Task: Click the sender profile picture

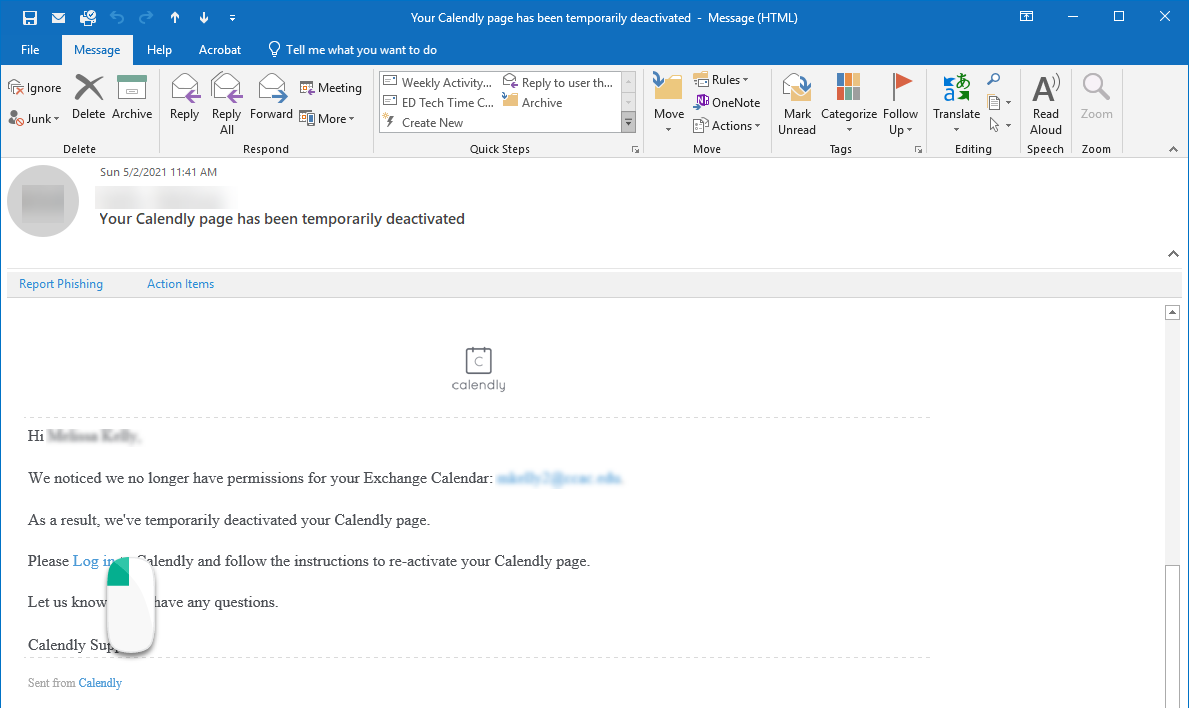Action: click(x=43, y=201)
